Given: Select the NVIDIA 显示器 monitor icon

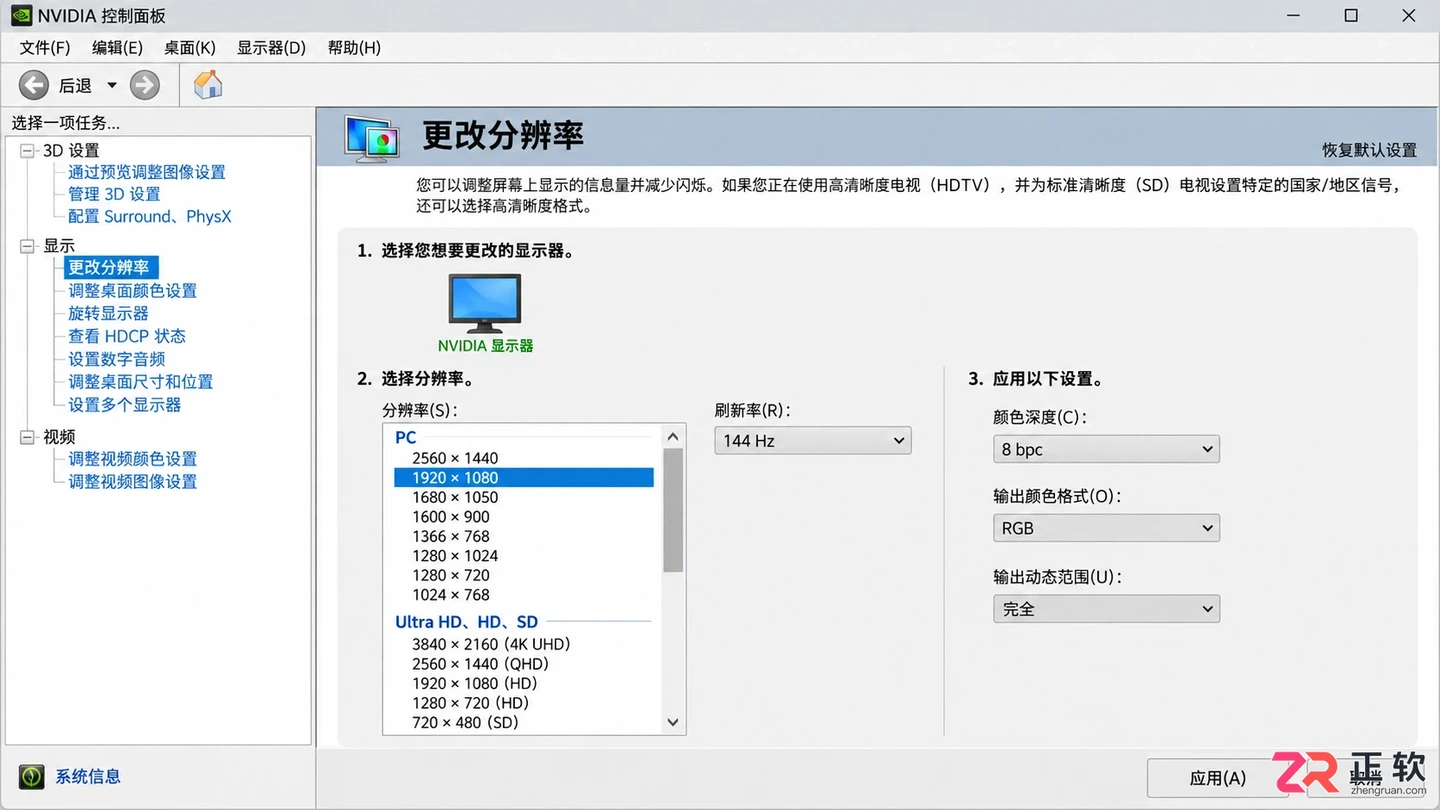Looking at the screenshot, I should coord(485,303).
